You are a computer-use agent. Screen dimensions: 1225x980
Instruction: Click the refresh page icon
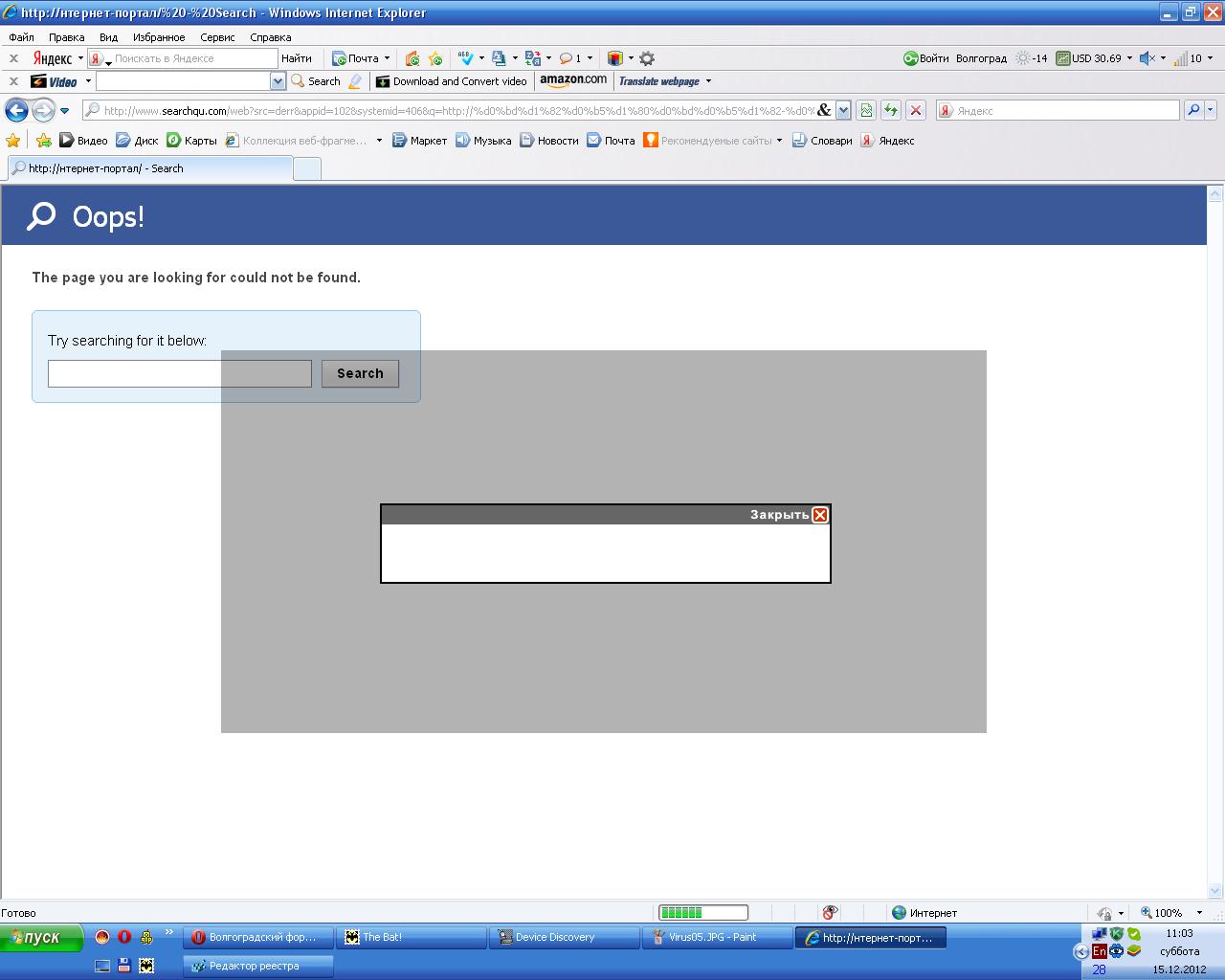click(x=891, y=110)
